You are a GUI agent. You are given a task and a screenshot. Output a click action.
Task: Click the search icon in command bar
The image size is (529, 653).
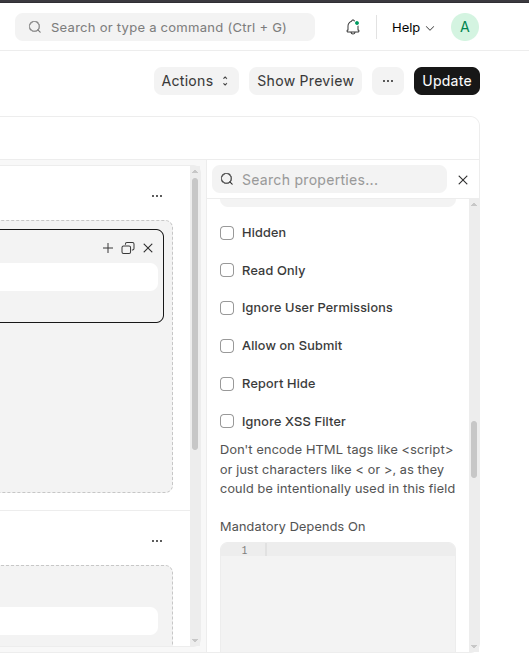35,27
